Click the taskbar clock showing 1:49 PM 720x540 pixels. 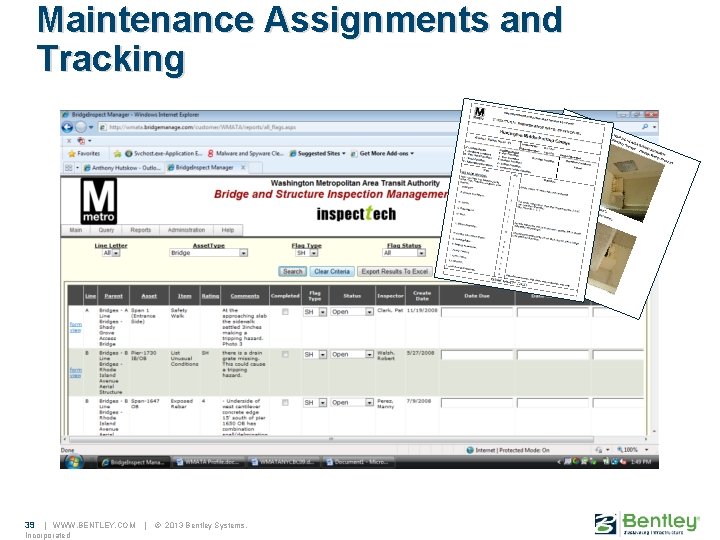click(641, 462)
